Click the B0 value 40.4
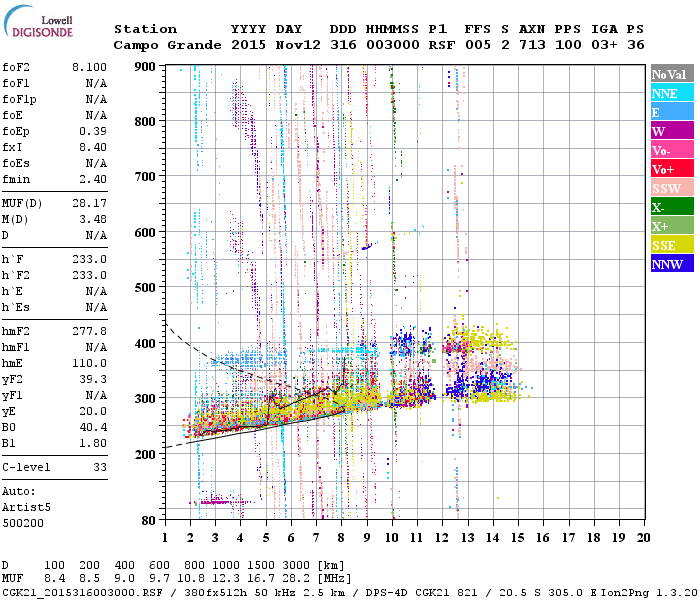This screenshot has width=700, height=600. (x=93, y=428)
